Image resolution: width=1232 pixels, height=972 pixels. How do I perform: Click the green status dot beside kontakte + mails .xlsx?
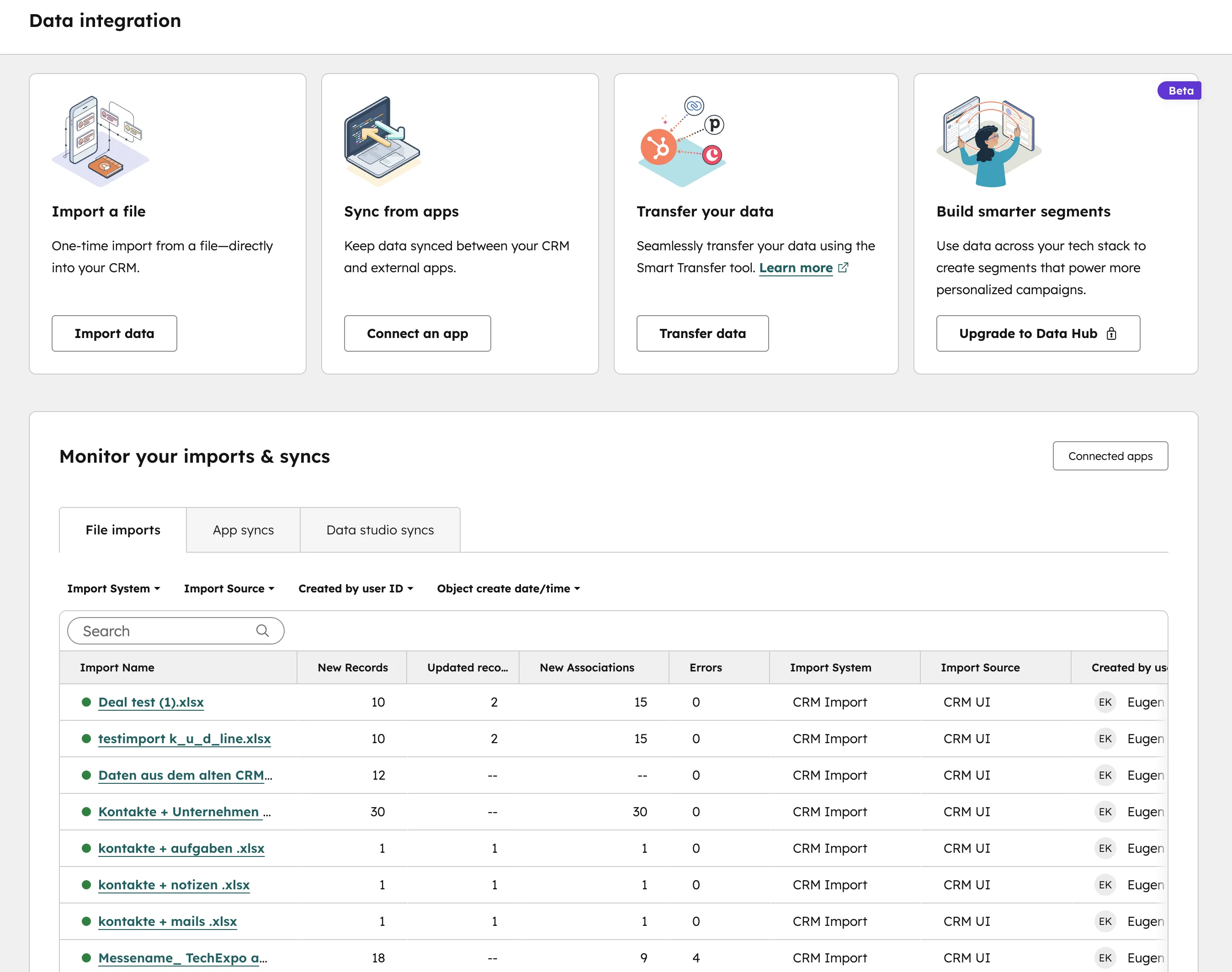pos(86,921)
